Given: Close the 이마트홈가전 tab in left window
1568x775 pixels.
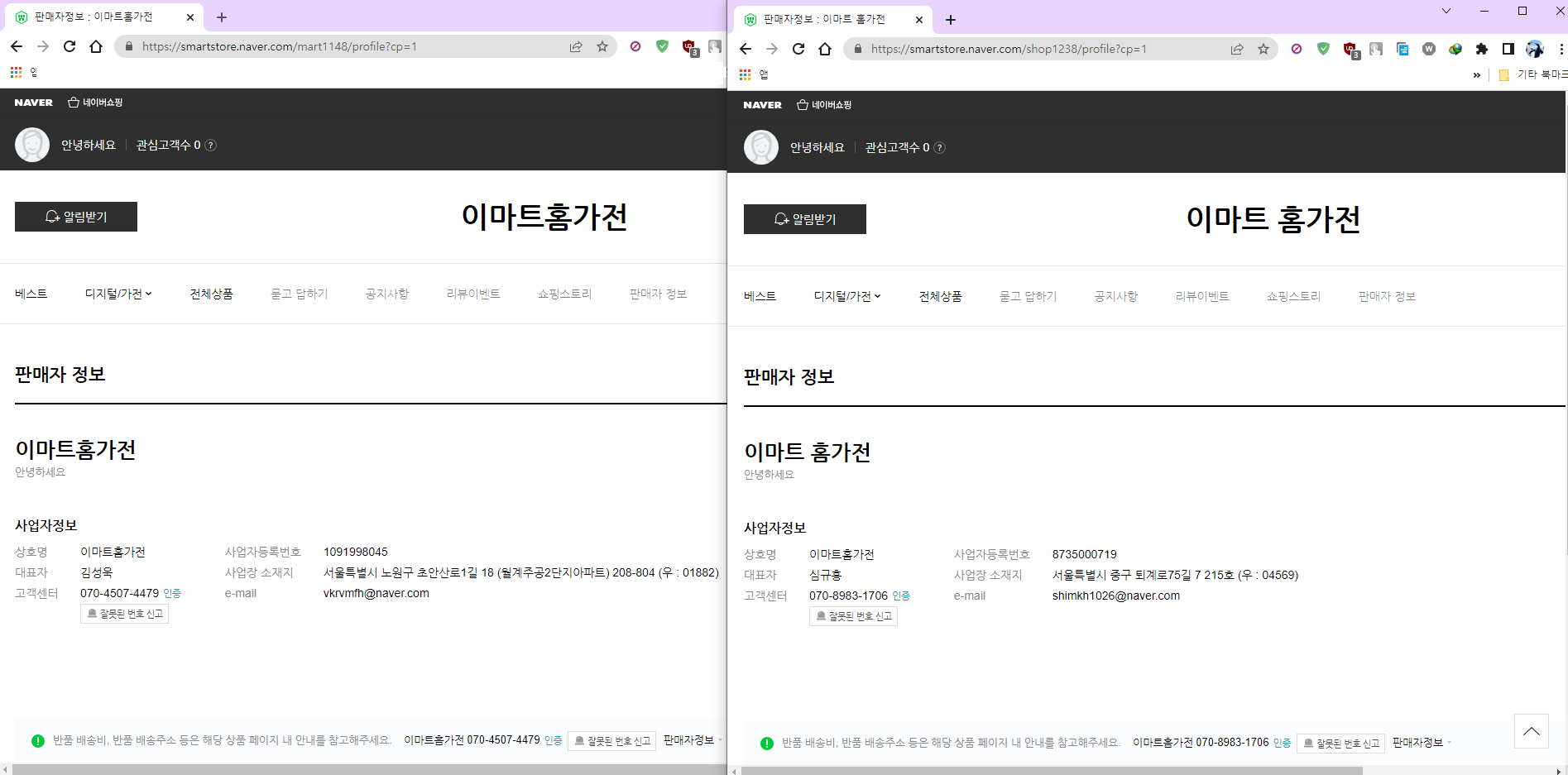Looking at the screenshot, I should point(190,17).
